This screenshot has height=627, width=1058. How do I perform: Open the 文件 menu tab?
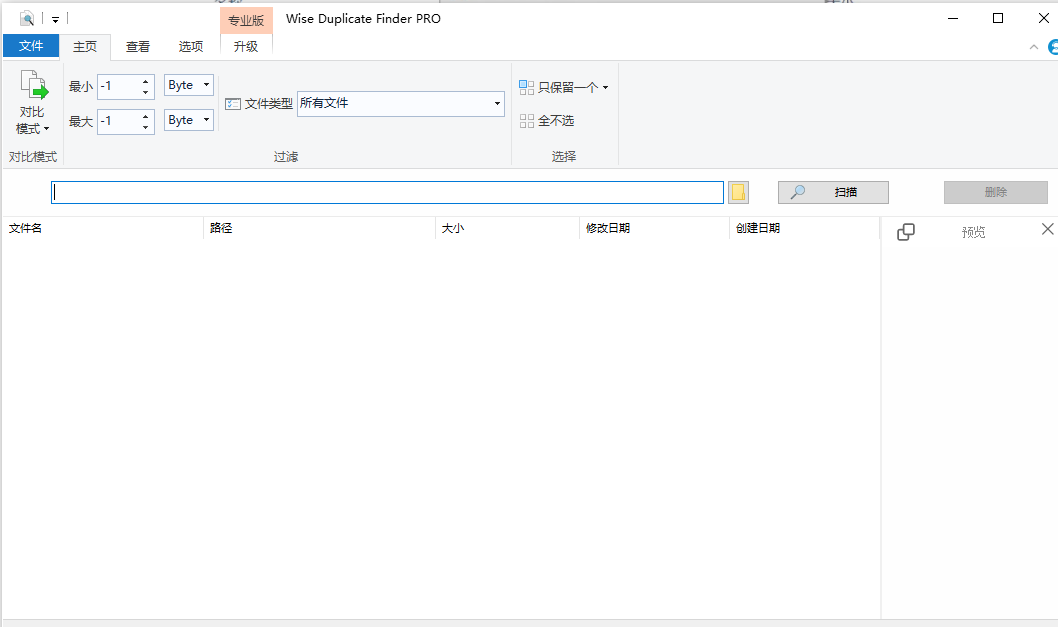tap(31, 46)
